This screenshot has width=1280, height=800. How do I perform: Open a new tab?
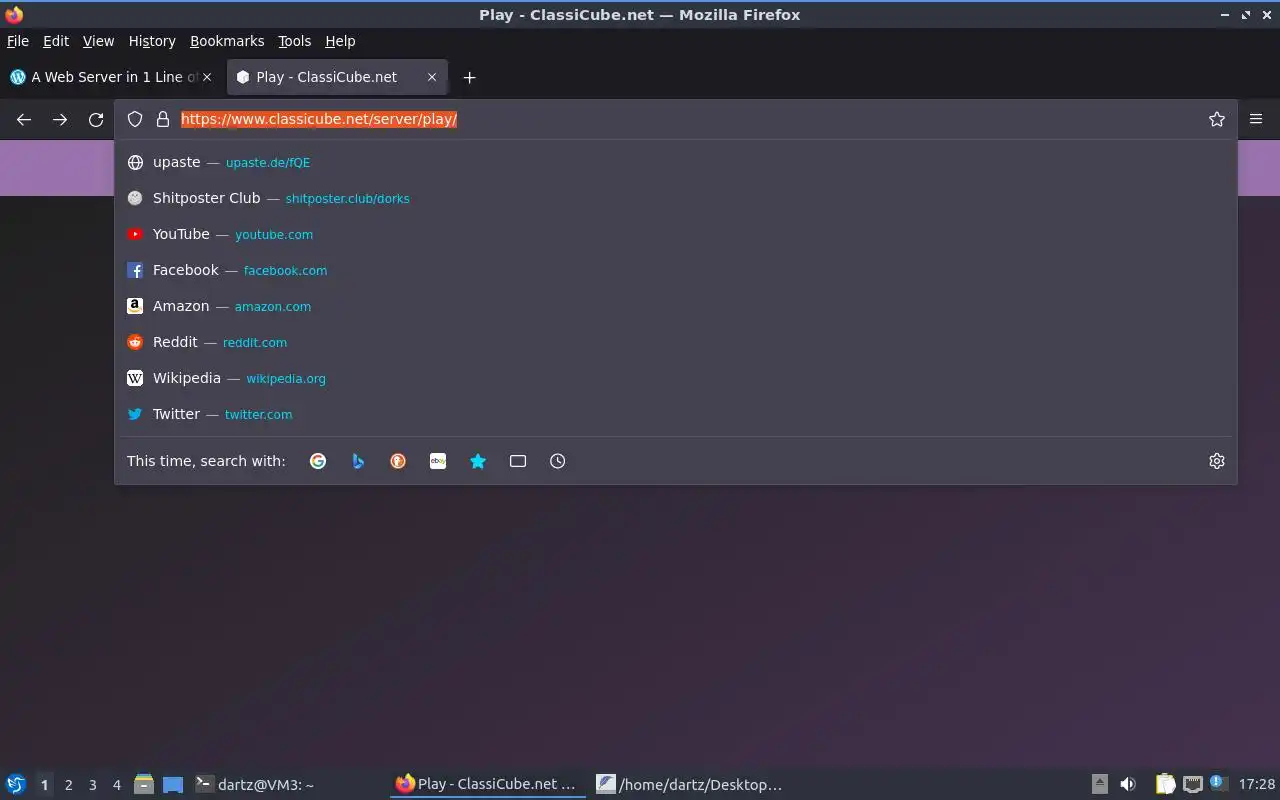pos(469,77)
